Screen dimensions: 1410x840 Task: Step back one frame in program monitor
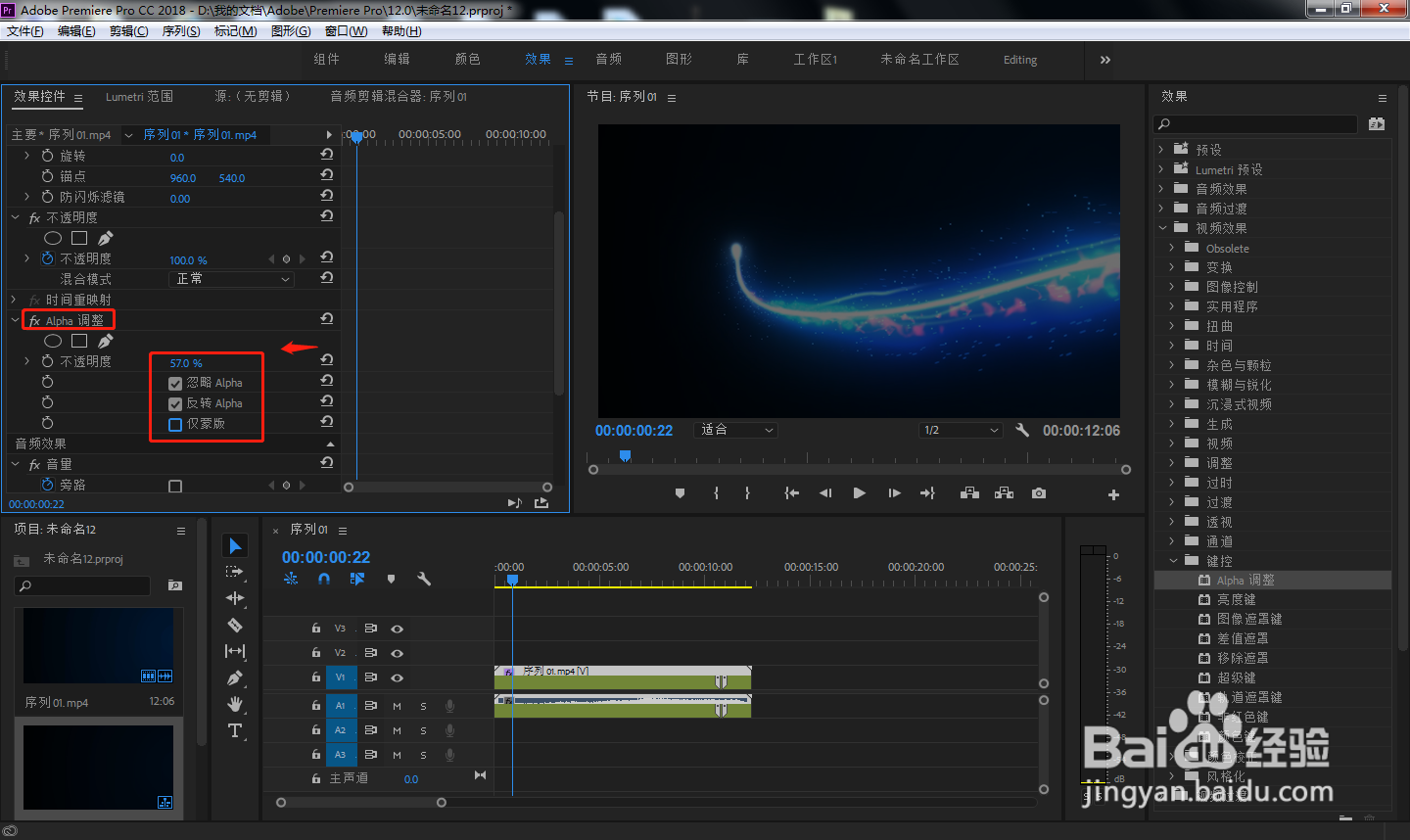coord(825,493)
